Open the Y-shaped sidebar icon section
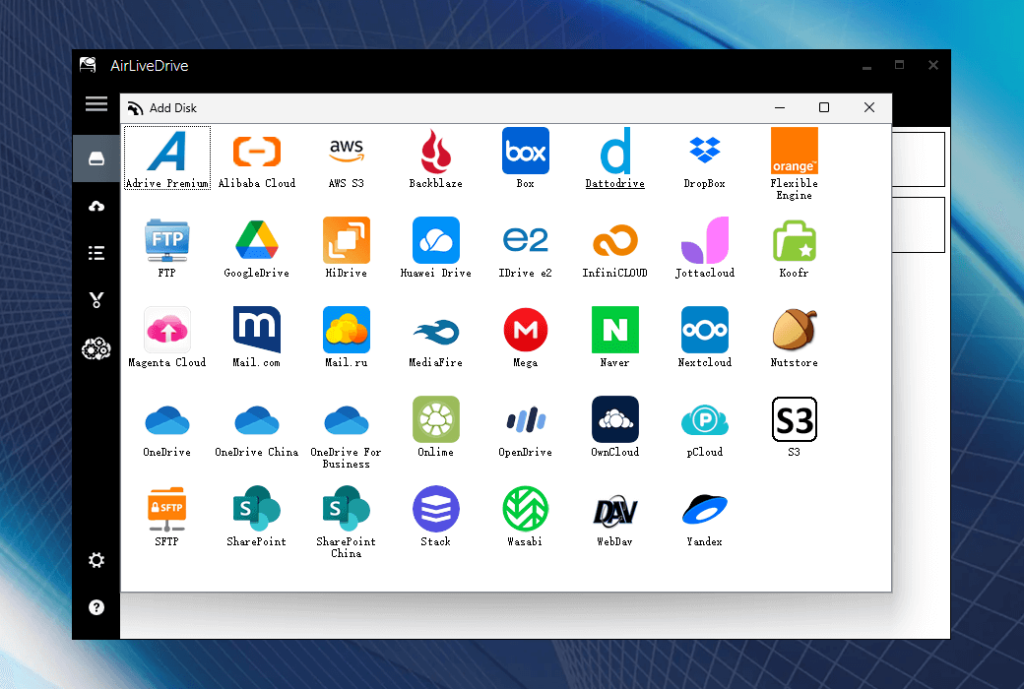1024x689 pixels. tap(96, 300)
